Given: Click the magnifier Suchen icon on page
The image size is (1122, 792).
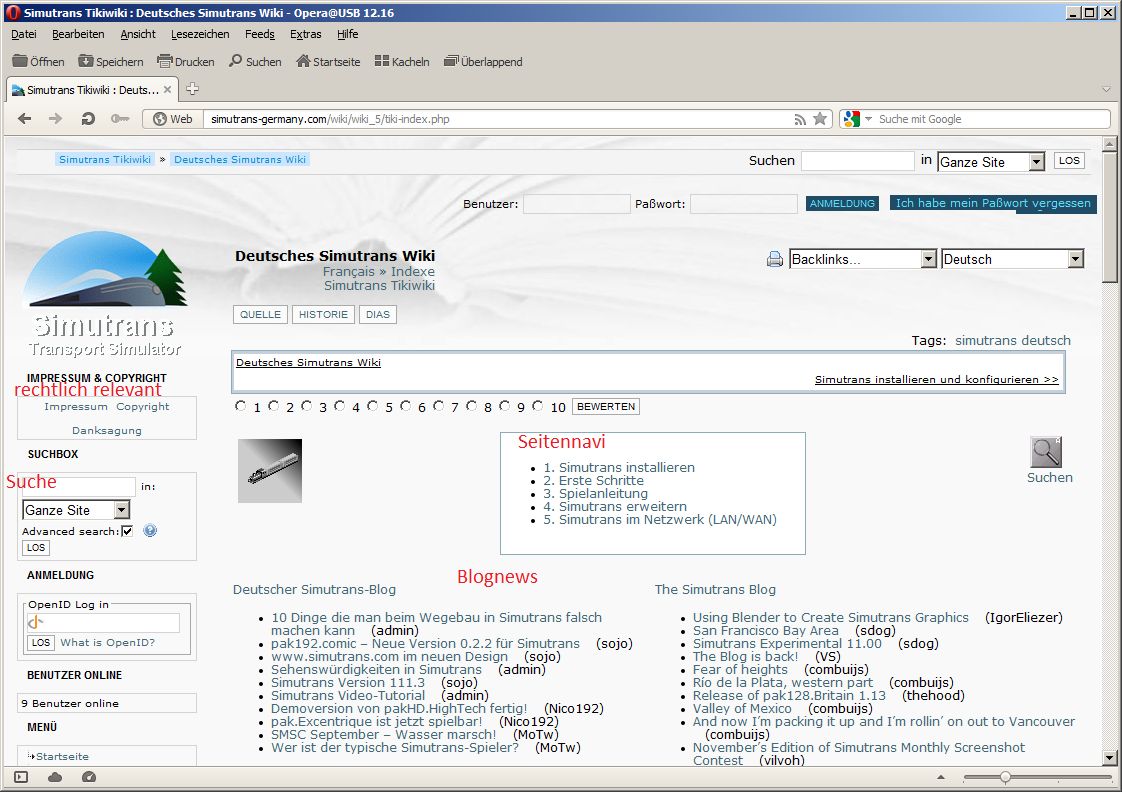Looking at the screenshot, I should pos(1046,453).
